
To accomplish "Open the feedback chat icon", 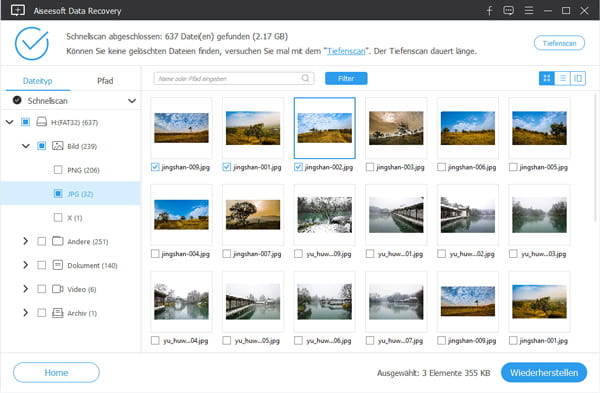I will pyautogui.click(x=509, y=11).
